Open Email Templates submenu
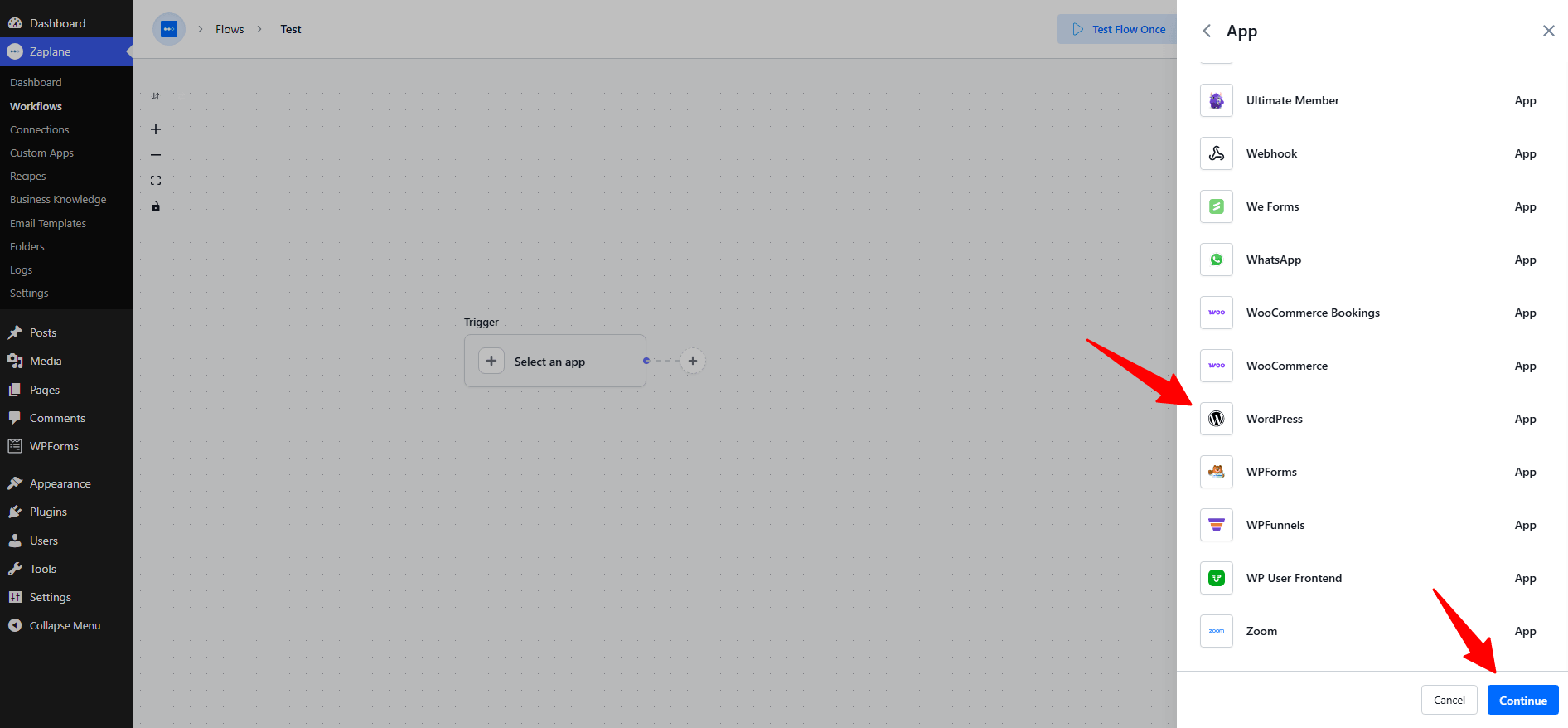1568x728 pixels. click(x=48, y=223)
